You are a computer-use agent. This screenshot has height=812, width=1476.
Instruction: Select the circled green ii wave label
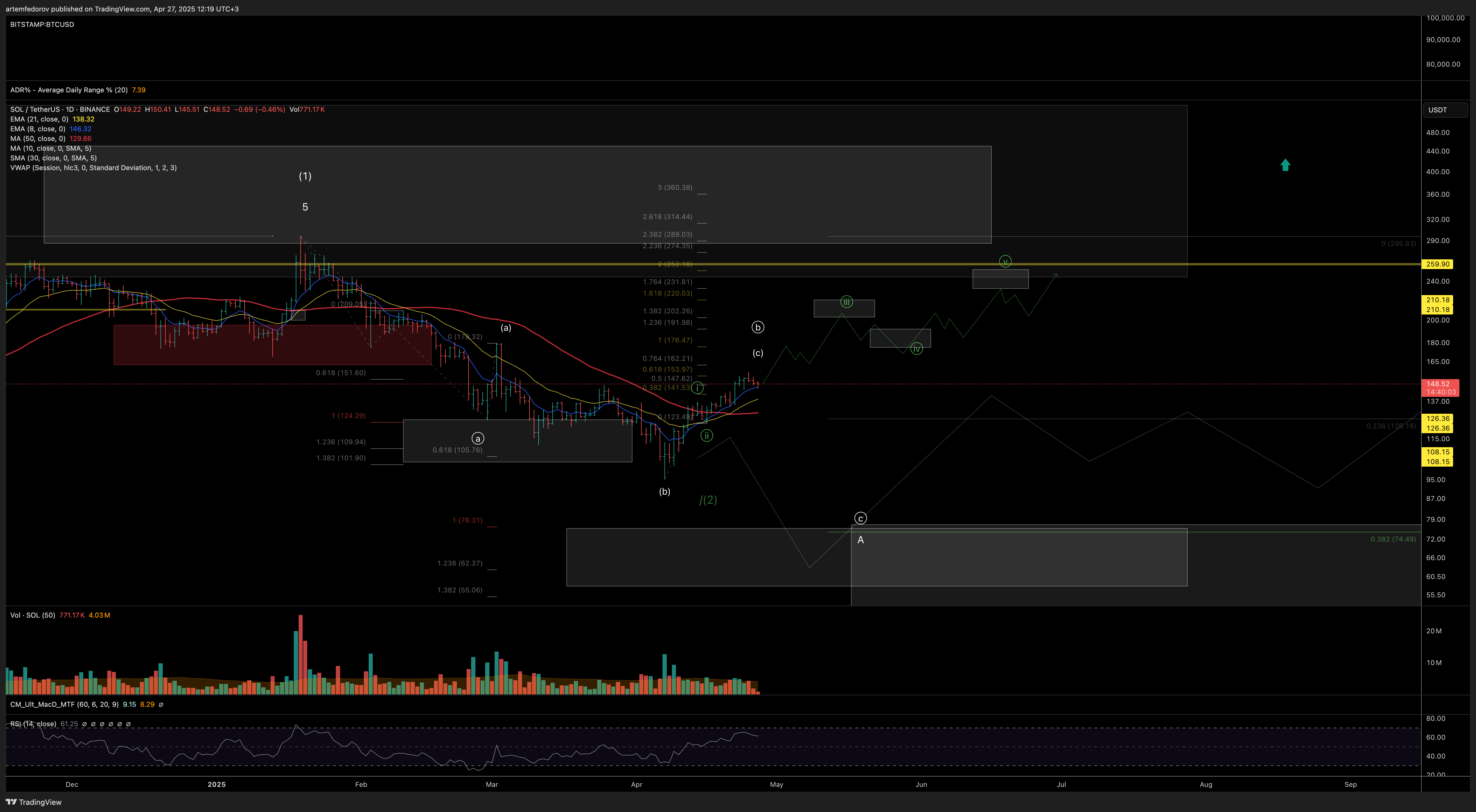pos(707,436)
